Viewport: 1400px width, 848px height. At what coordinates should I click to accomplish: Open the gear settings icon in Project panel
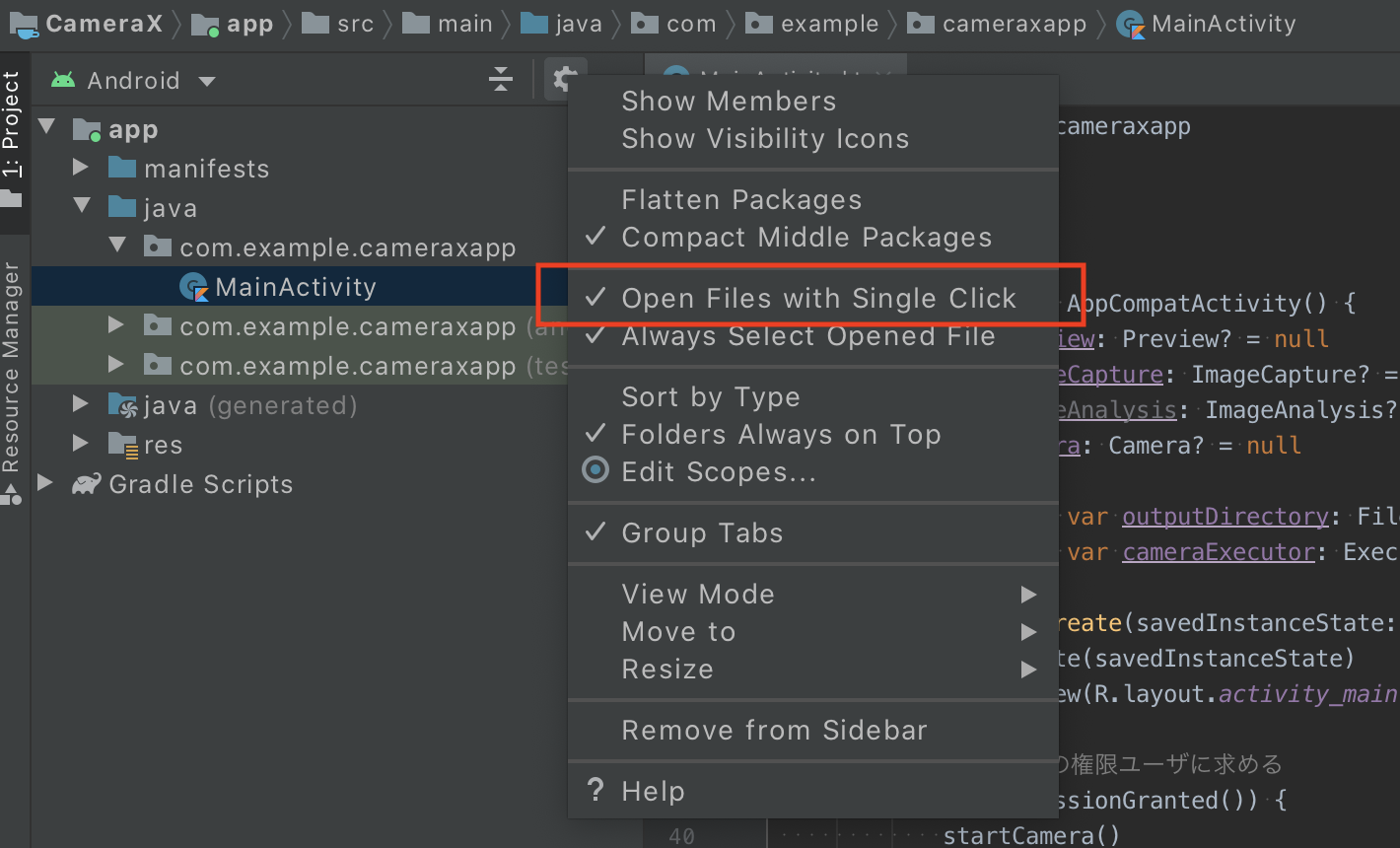click(x=565, y=79)
